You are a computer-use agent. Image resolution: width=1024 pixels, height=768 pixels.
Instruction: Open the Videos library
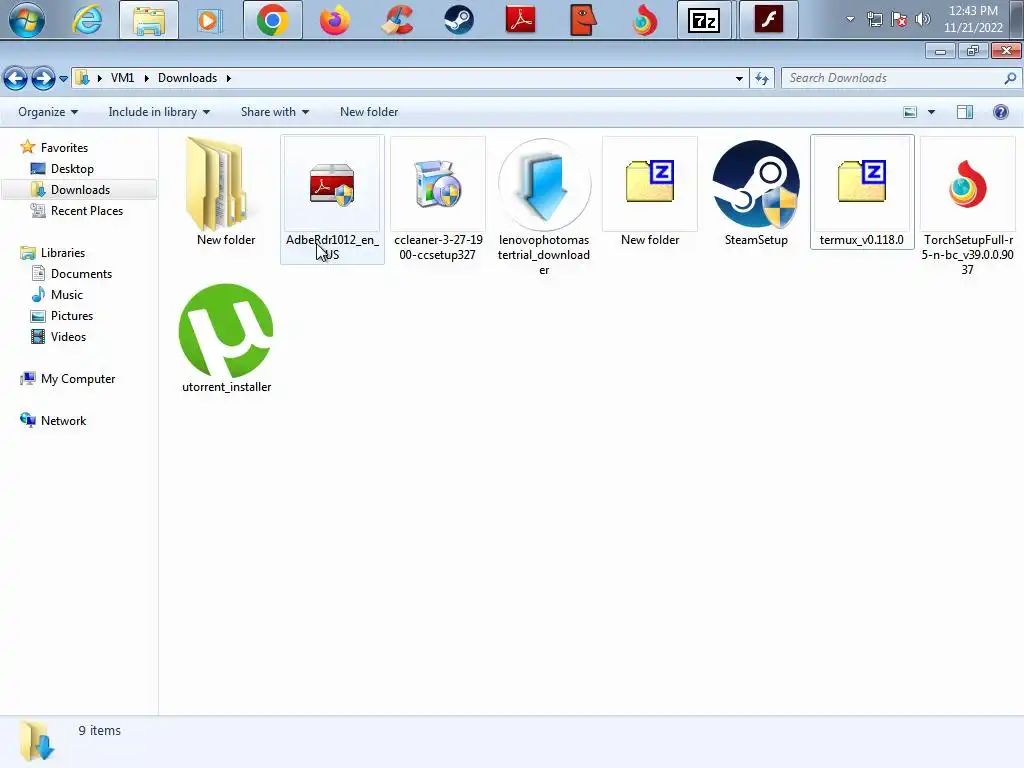(x=68, y=336)
